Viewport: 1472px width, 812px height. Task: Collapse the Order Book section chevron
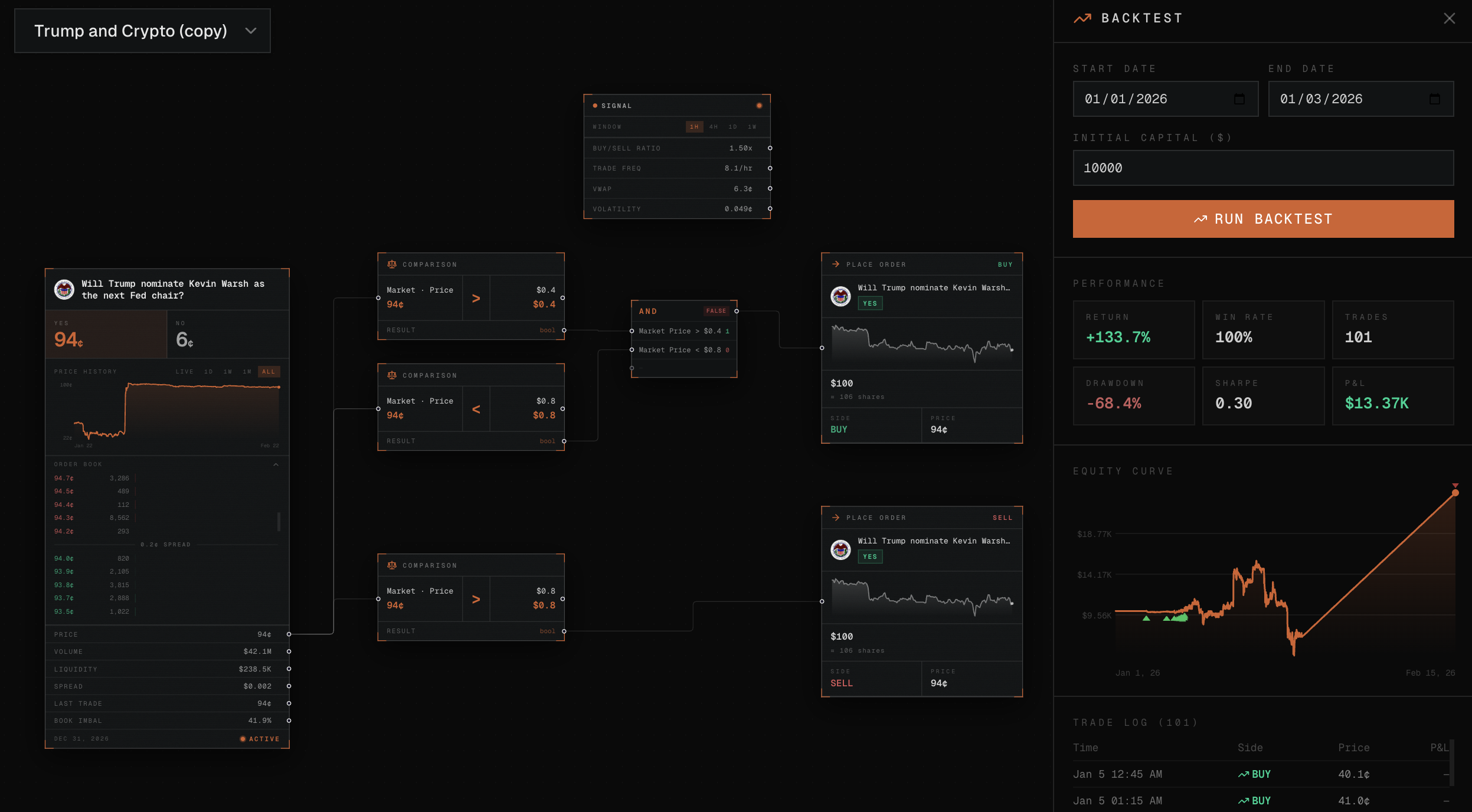(x=276, y=464)
